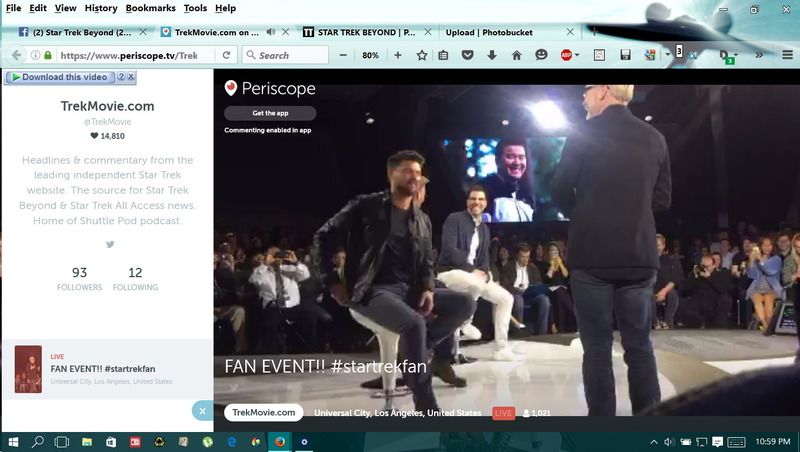Expand the Adblock Plus dropdown arrow
800x452 pixels.
(x=577, y=55)
